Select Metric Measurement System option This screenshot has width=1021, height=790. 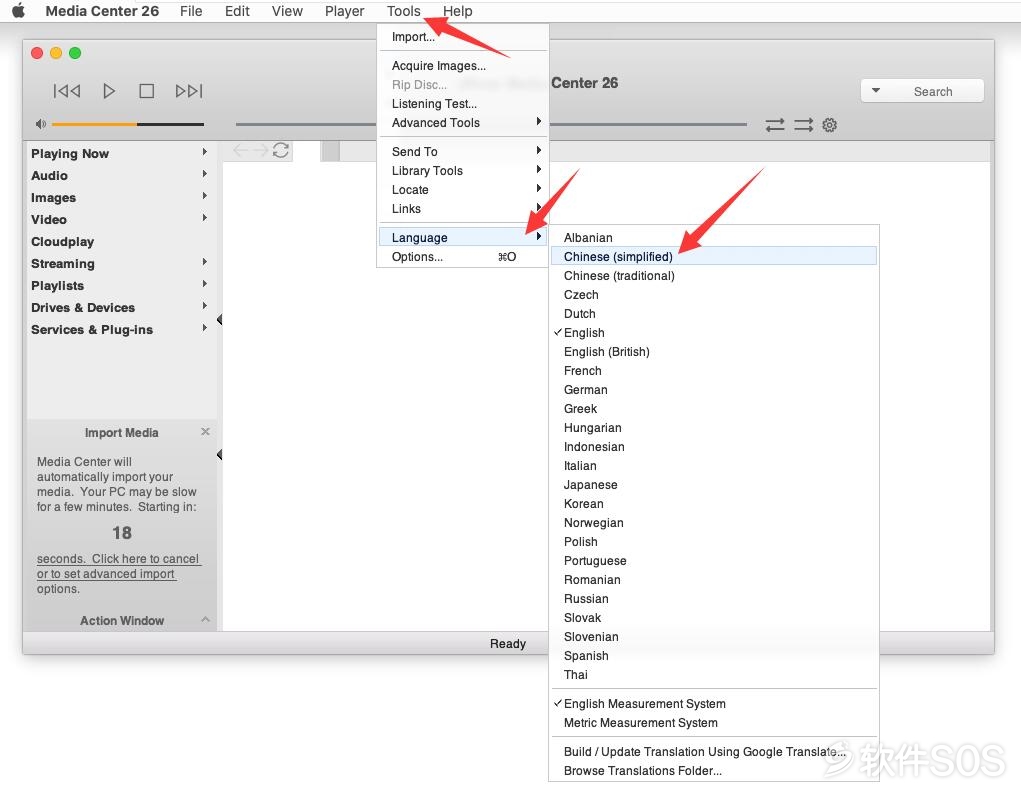tap(714, 723)
